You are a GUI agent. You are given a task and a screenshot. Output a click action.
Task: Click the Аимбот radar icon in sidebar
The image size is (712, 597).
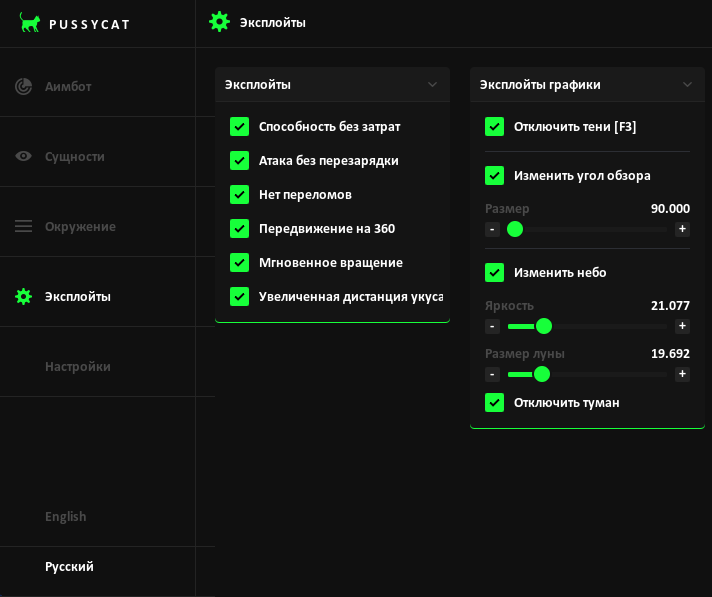[24, 87]
